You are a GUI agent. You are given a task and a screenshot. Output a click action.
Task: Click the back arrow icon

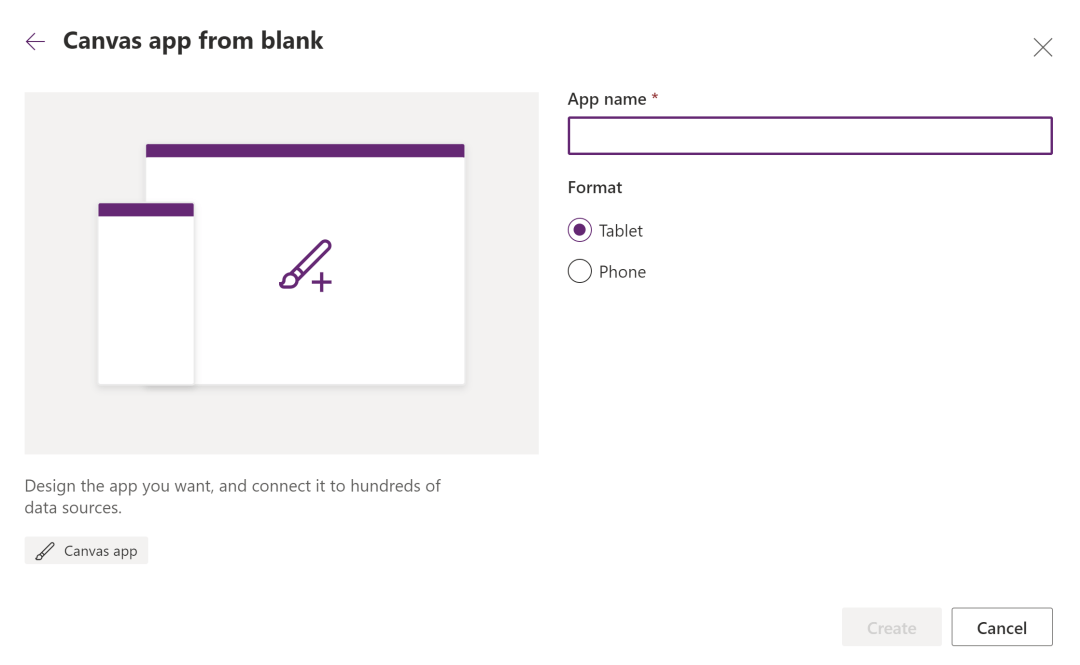pos(36,41)
